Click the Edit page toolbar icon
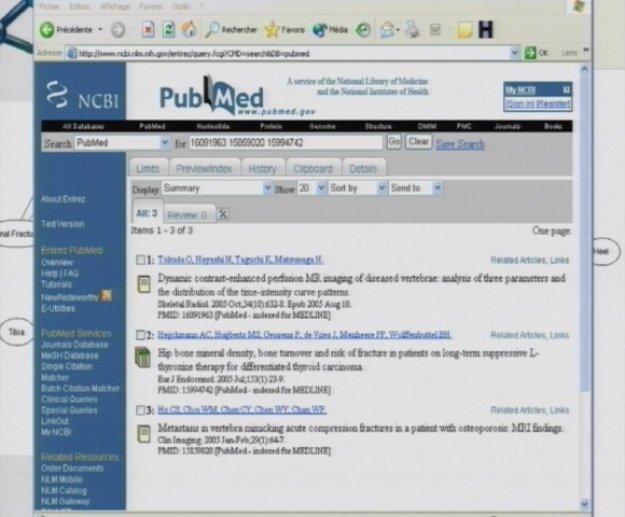Viewport: 625px width, 517px height. 435,30
